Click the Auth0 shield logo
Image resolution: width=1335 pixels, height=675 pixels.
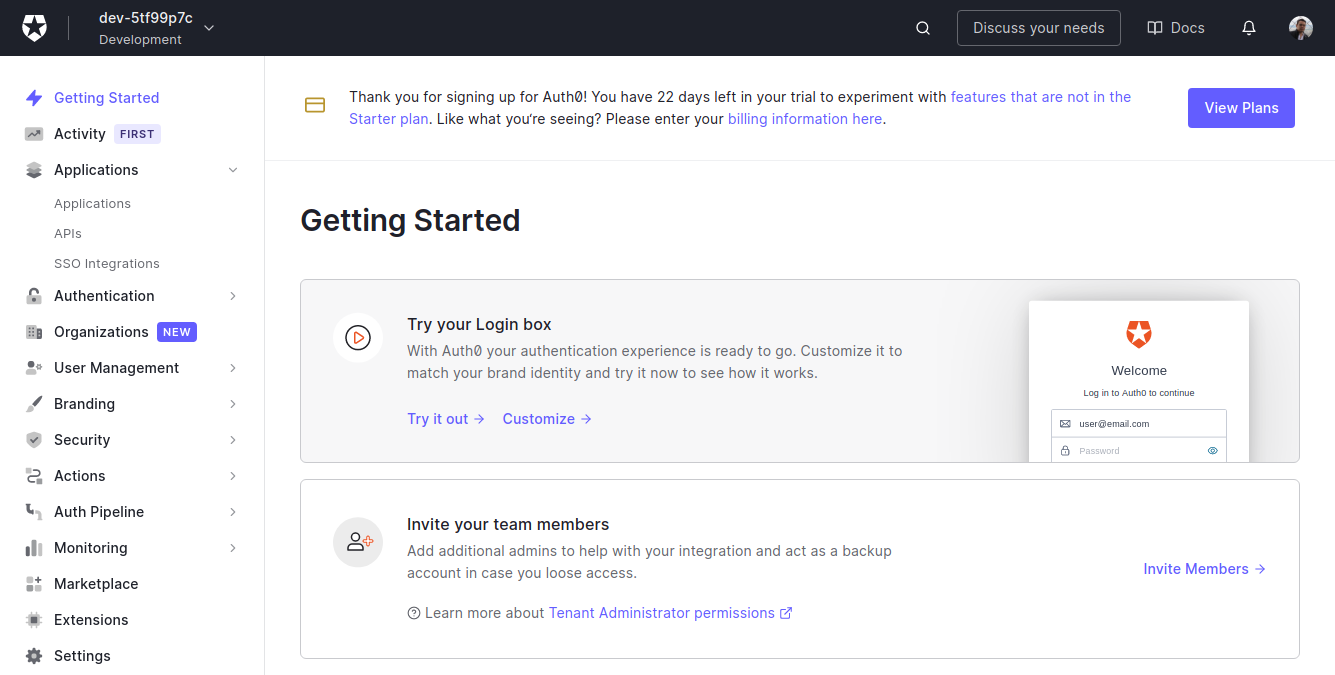tap(34, 27)
